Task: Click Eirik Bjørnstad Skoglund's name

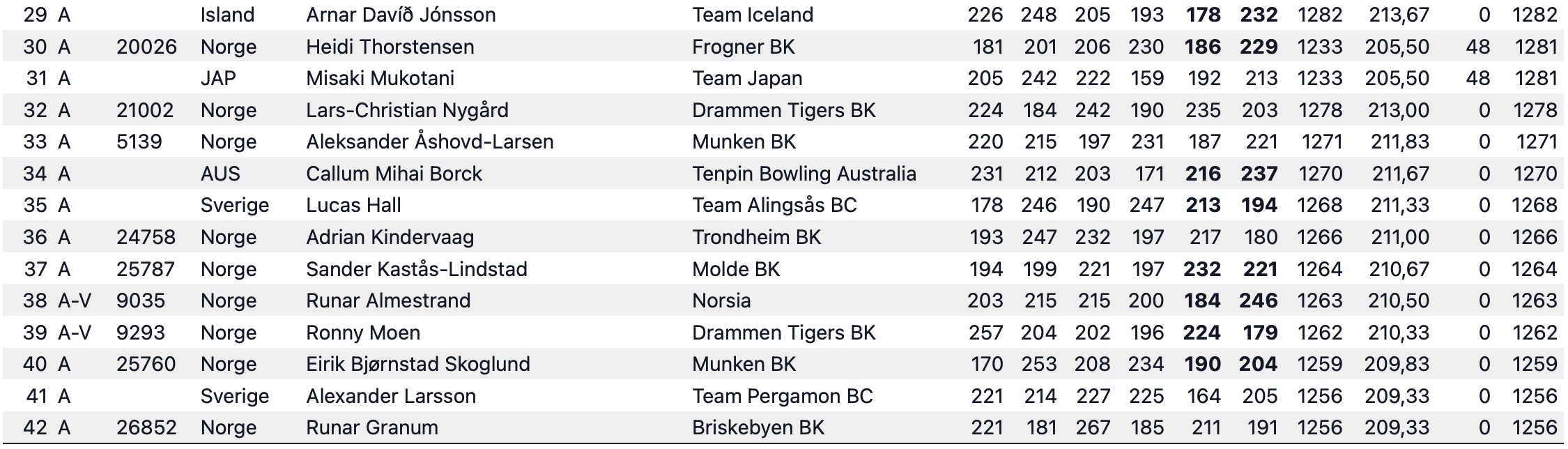Action: coord(418,364)
